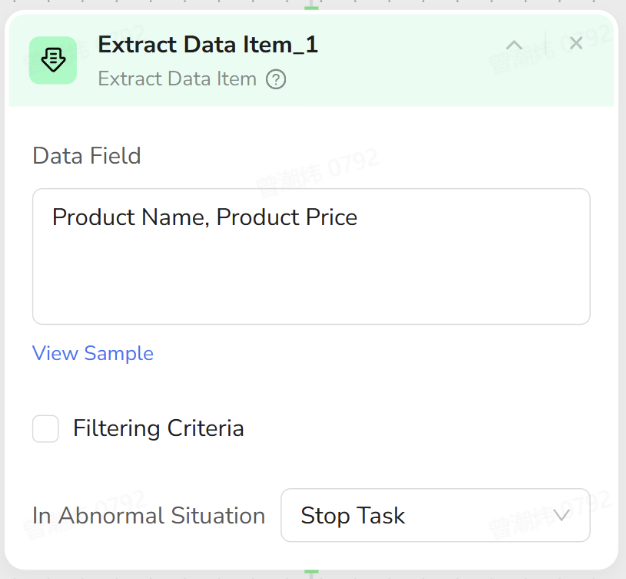Screen dimensions: 626x579
Task: Place cursor in Product Name, Product Price text
Action: click(x=205, y=217)
